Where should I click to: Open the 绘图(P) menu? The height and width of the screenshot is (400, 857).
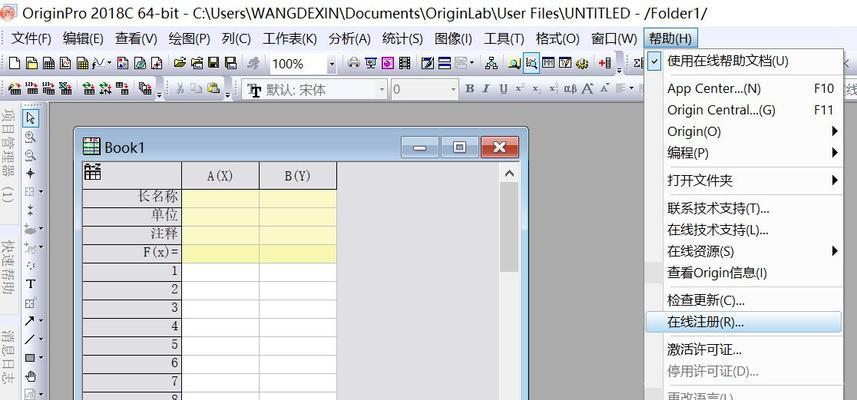(189, 39)
